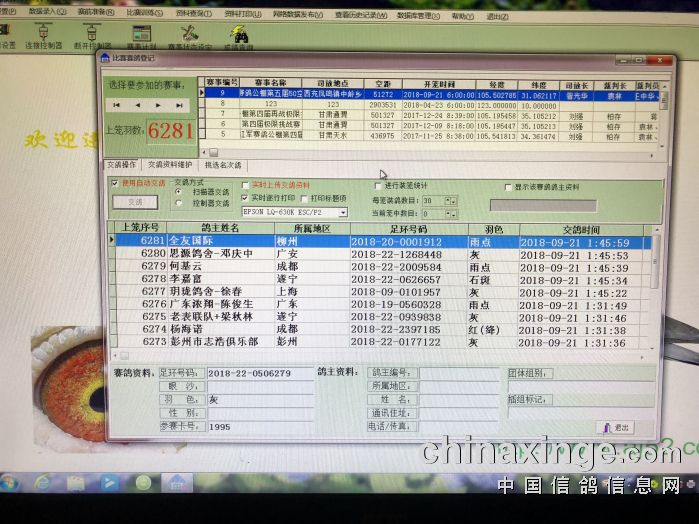Open EPSON LQ-630K printer dropdown
The height and width of the screenshot is (524, 699).
[x=343, y=212]
